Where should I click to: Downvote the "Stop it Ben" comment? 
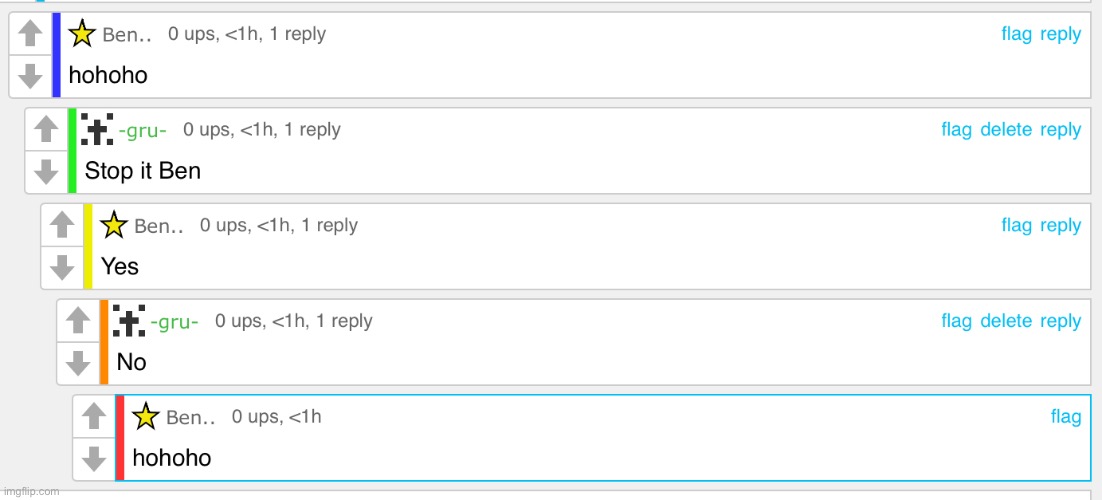pyautogui.click(x=46, y=172)
